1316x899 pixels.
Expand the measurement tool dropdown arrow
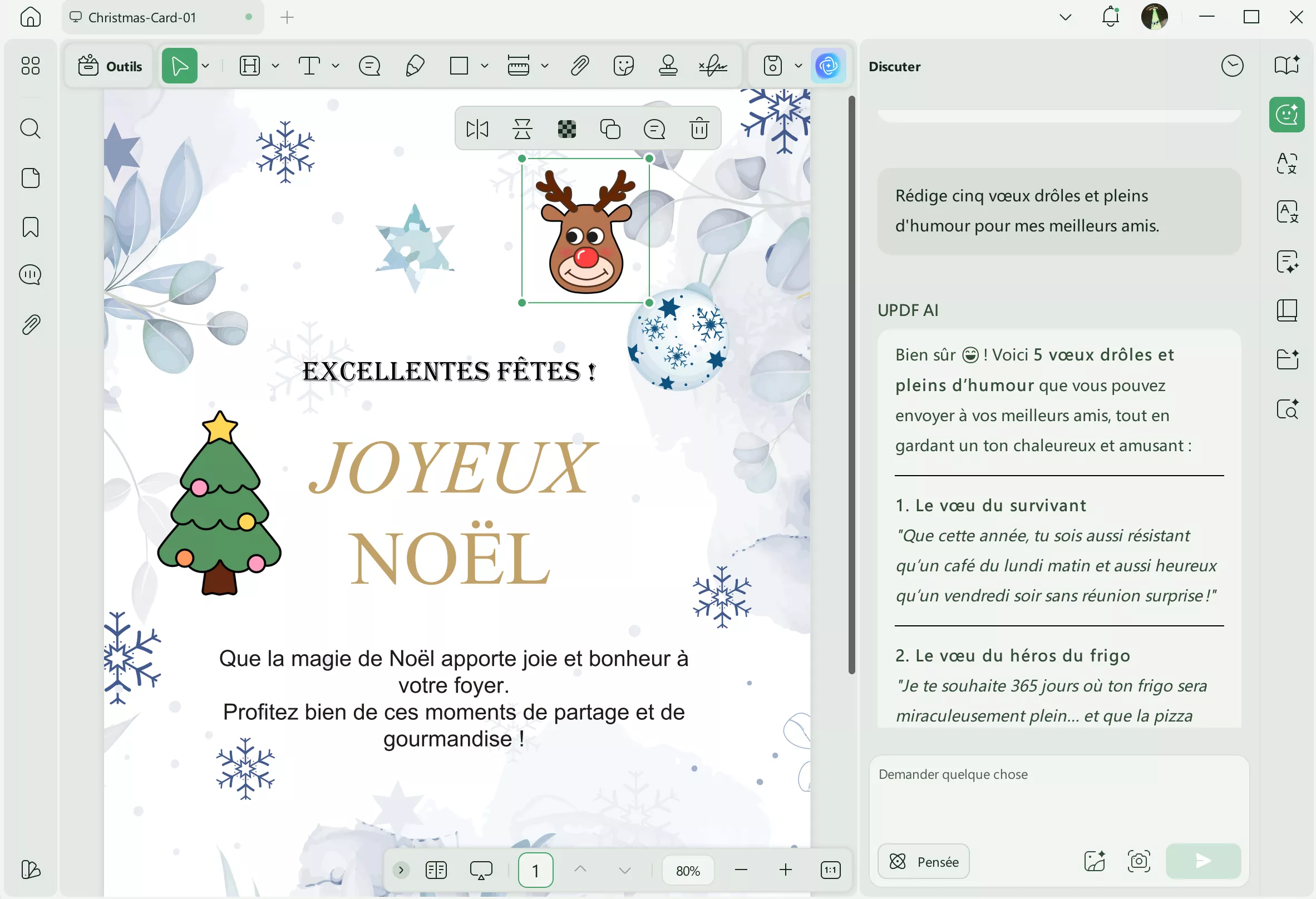click(544, 66)
